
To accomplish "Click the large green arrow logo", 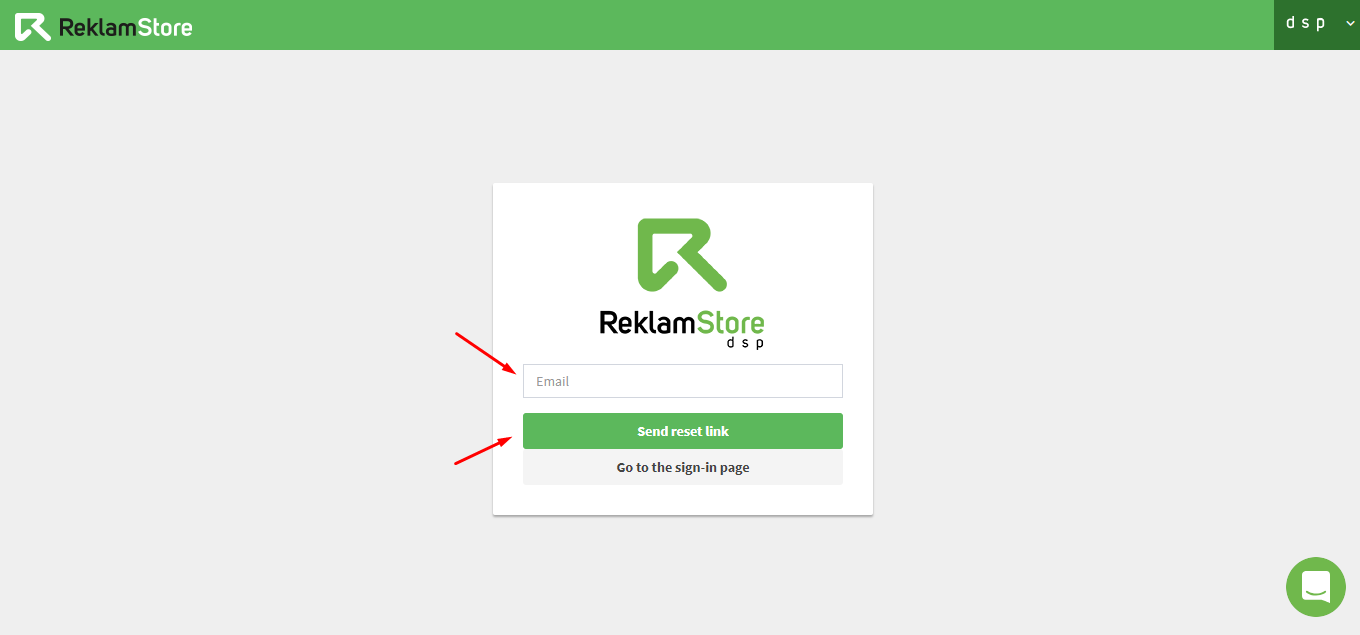I will (682, 255).
